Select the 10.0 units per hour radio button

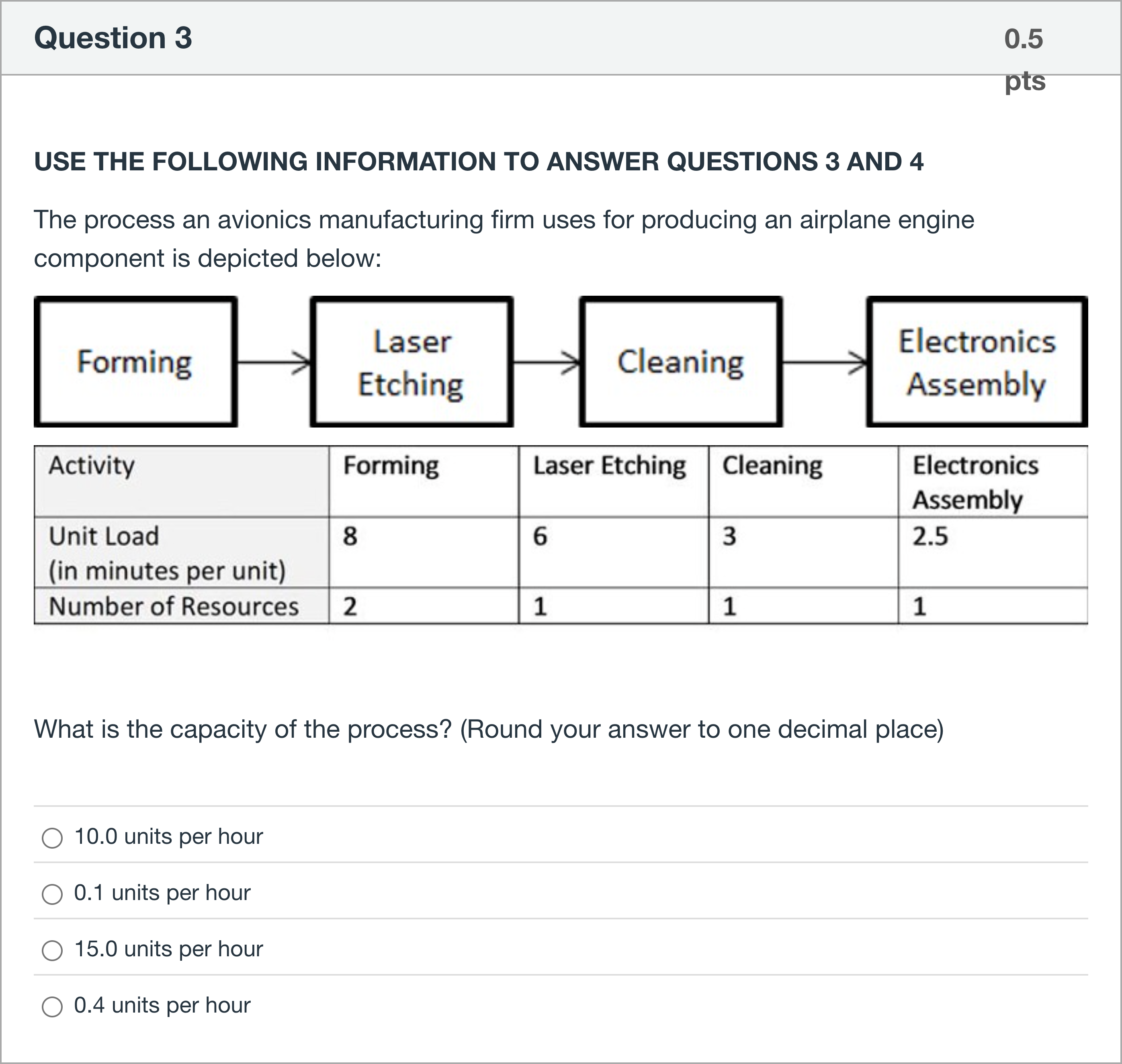pyautogui.click(x=52, y=838)
